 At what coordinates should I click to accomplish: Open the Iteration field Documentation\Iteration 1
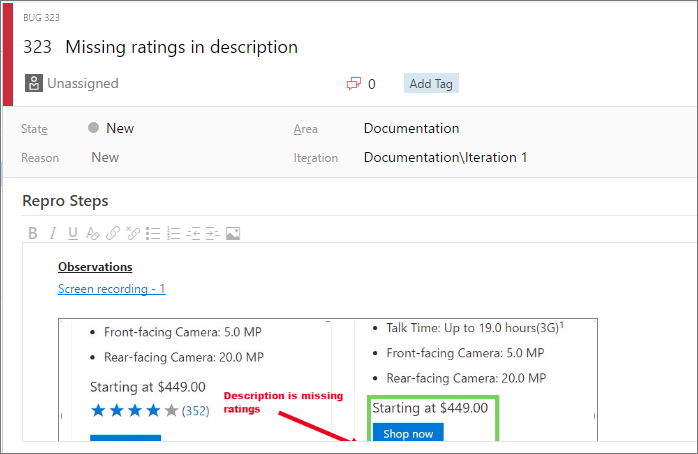tap(445, 157)
